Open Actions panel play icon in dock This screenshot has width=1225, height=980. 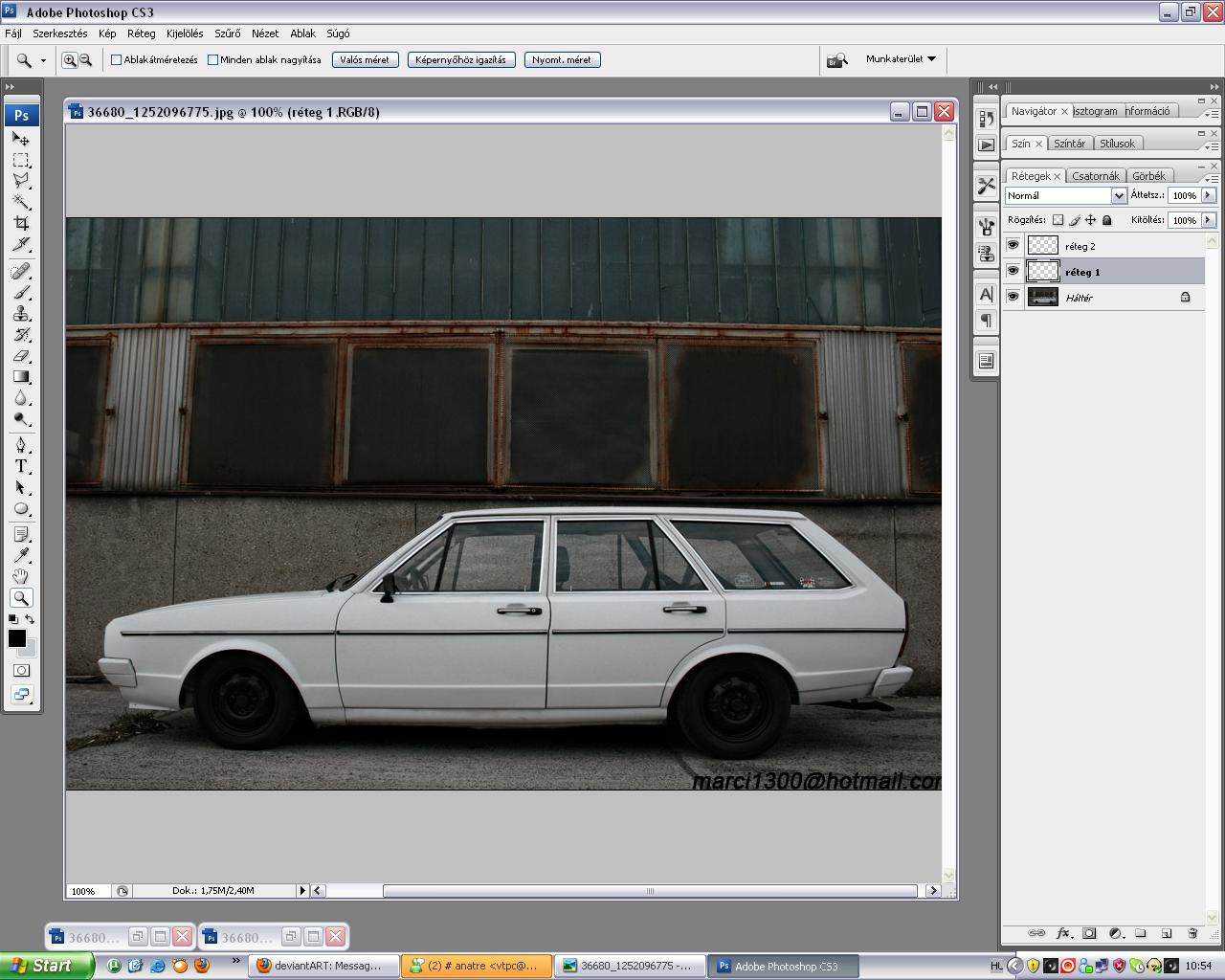coord(986,145)
